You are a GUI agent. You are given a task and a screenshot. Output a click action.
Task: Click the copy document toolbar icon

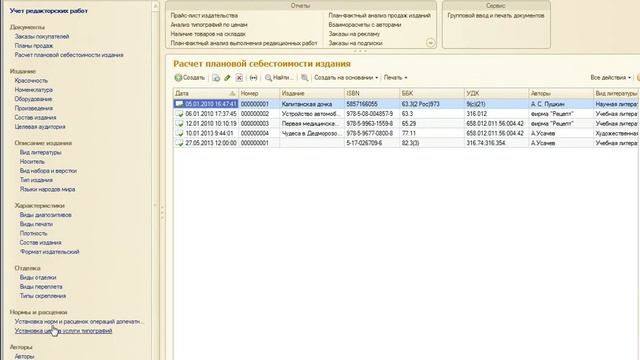216,78
